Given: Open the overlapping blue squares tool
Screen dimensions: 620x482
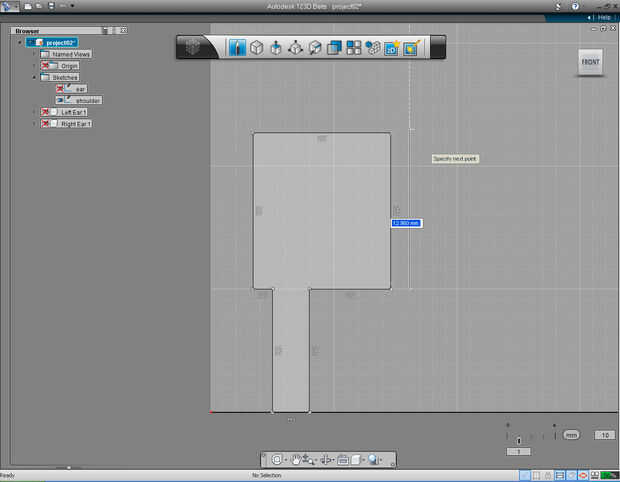Looking at the screenshot, I should pos(334,48).
